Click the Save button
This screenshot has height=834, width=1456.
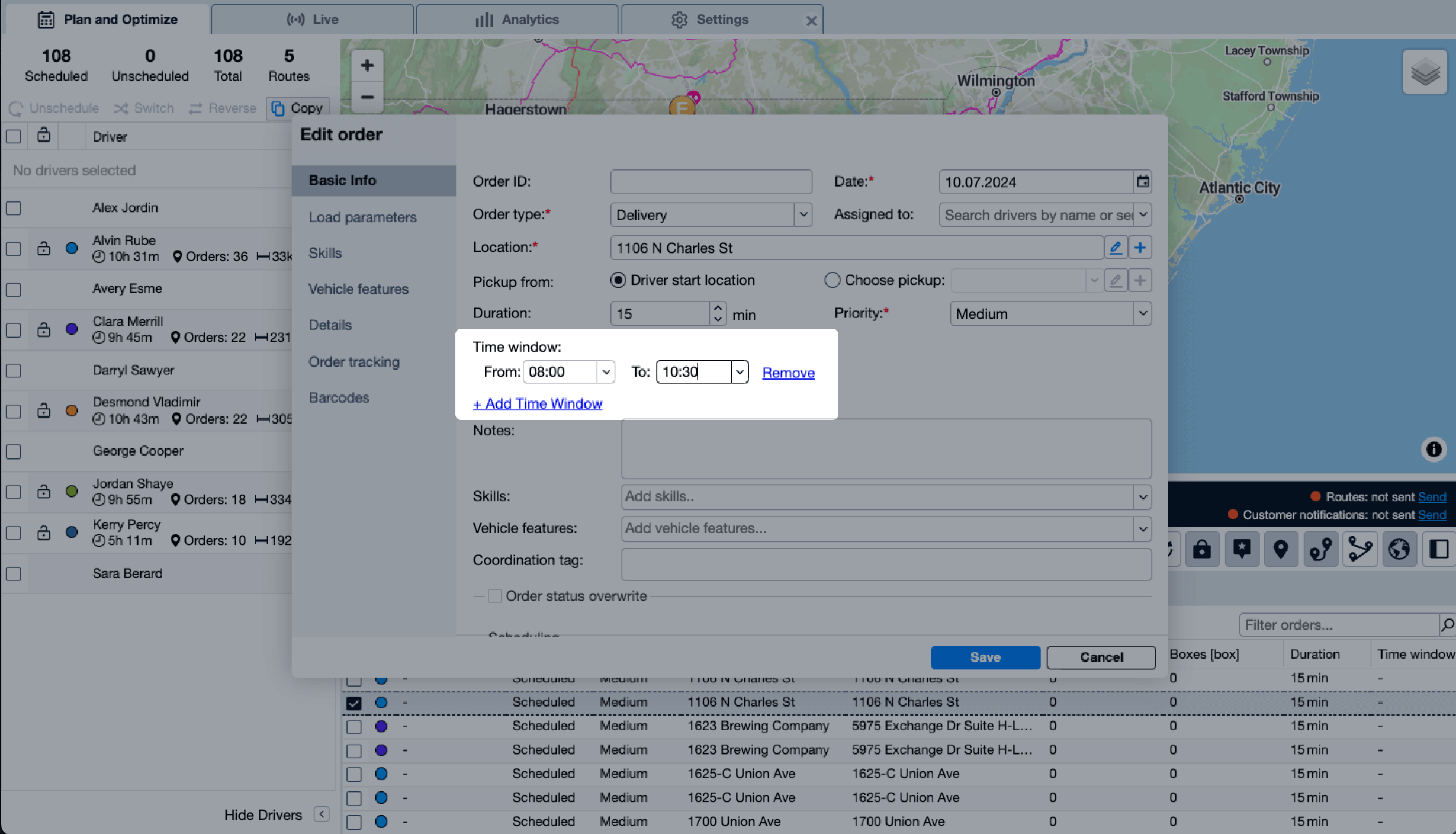pos(985,657)
